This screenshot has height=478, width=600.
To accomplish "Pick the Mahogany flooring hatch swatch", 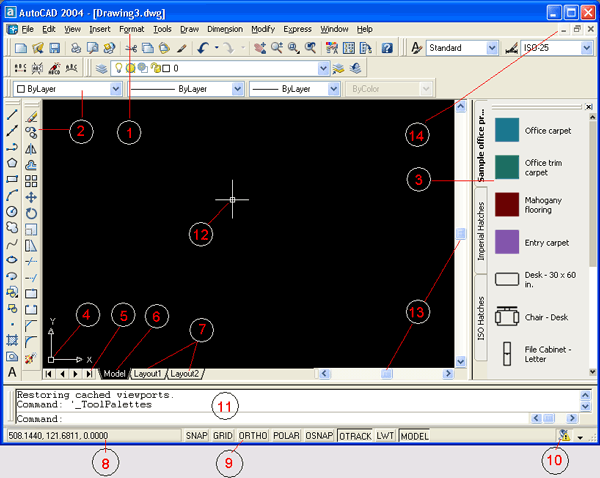I will pos(507,206).
